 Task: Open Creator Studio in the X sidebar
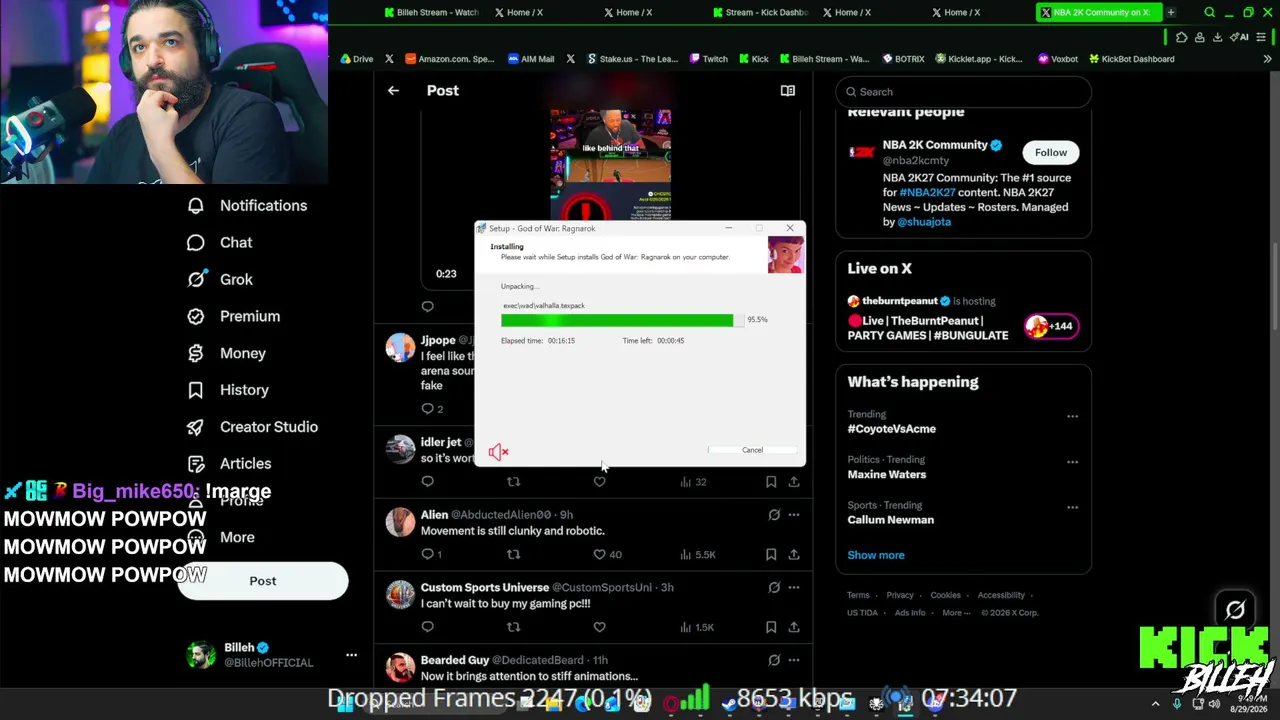[254, 427]
